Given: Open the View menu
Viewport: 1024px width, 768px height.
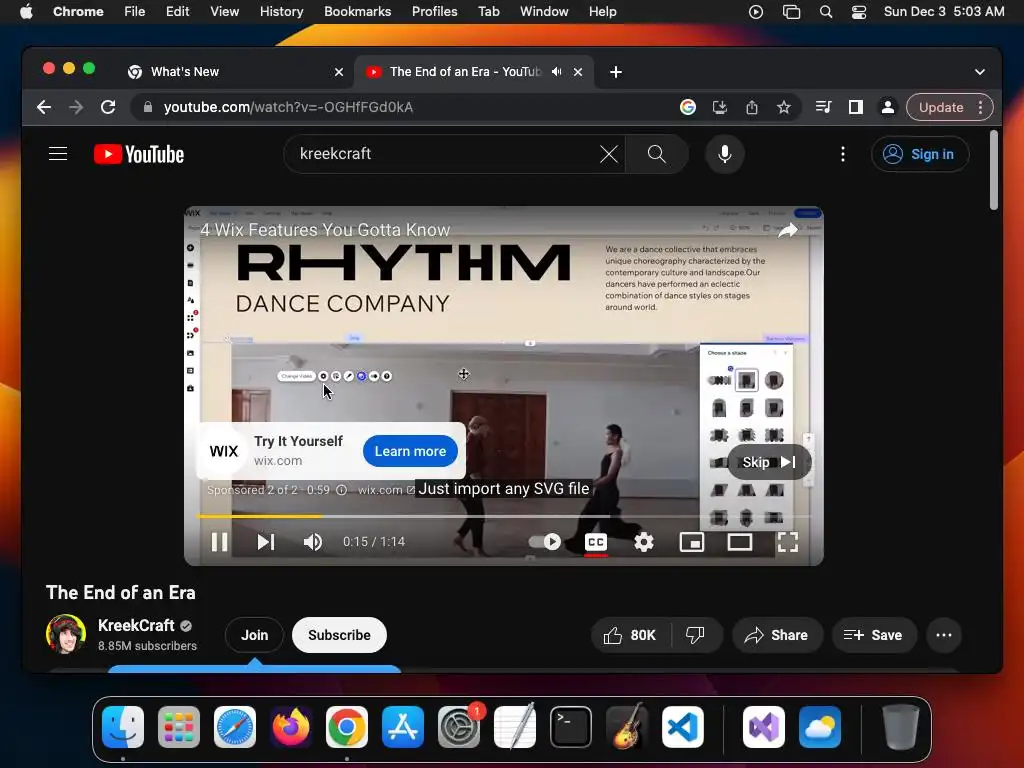Looking at the screenshot, I should tap(224, 12).
